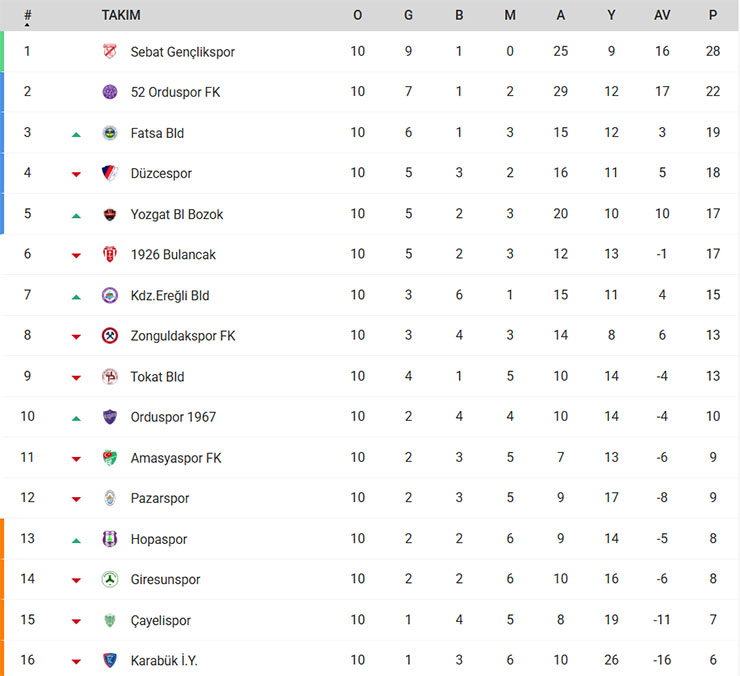Sort the table by the # rank column
This screenshot has width=740, height=676.
27,16
